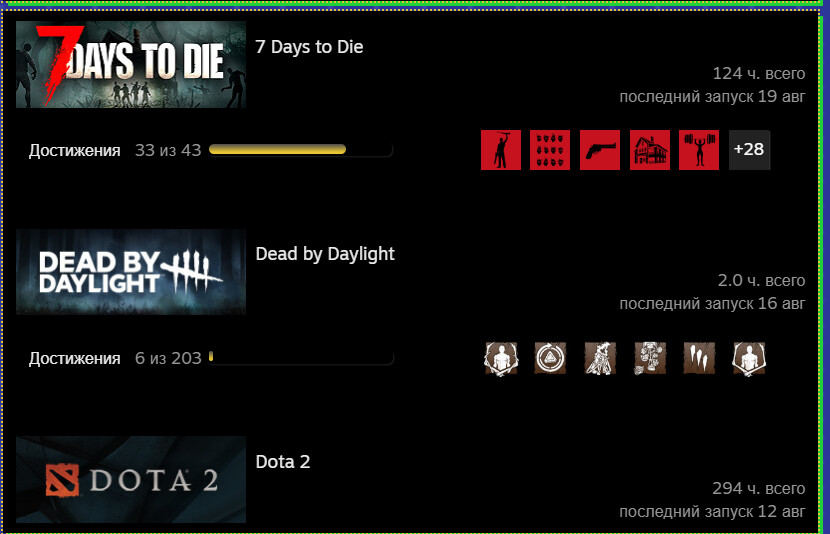Select the red house achievement icon

[x=649, y=150]
